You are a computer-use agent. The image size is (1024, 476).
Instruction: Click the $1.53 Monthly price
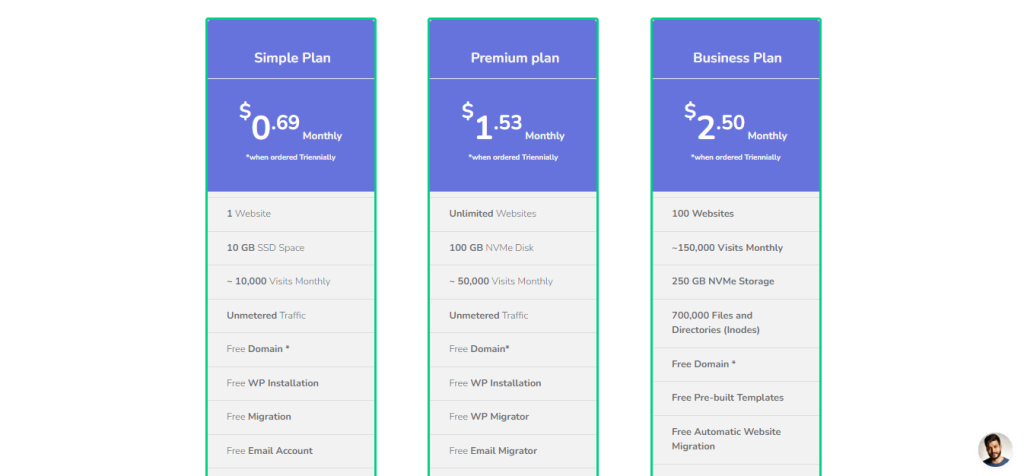(x=513, y=125)
